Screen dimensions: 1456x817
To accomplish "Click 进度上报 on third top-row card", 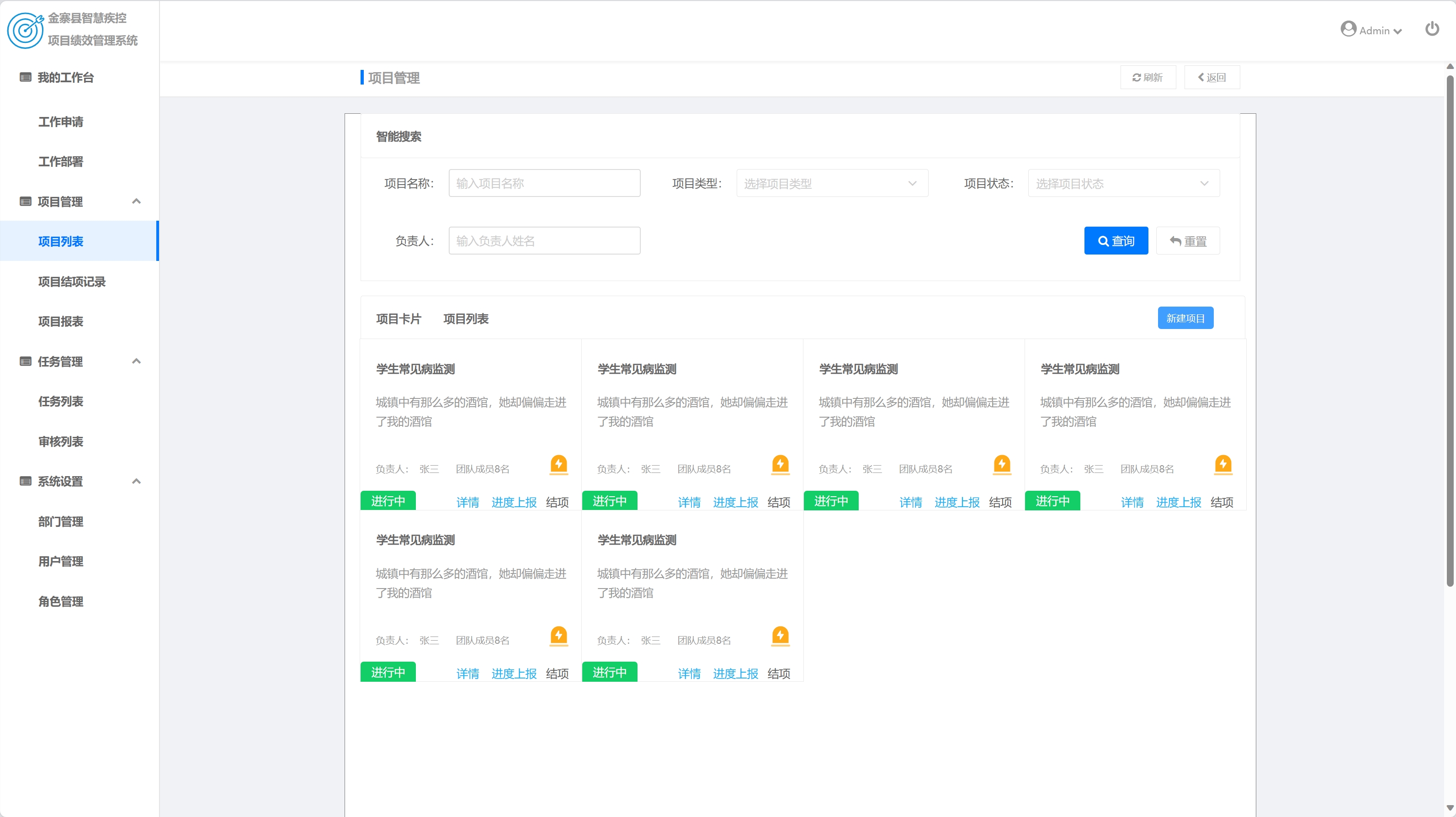I will pyautogui.click(x=957, y=502).
